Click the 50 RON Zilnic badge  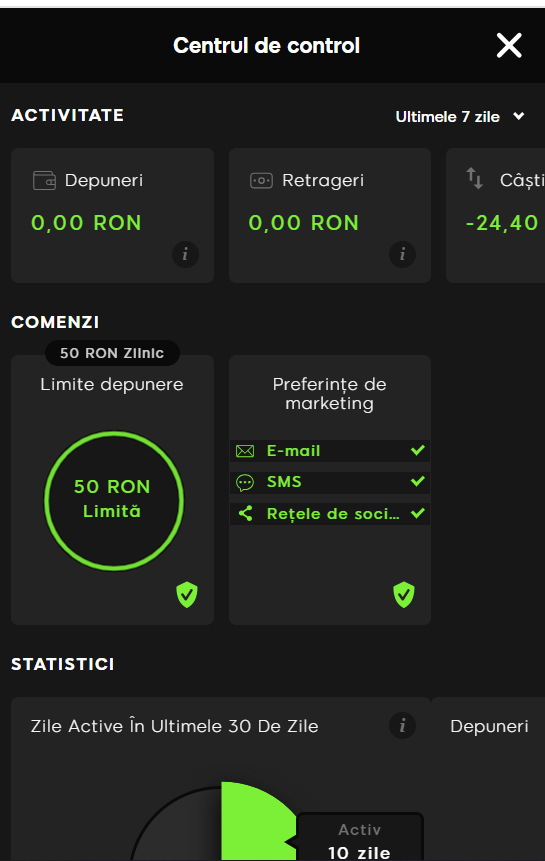pos(112,353)
